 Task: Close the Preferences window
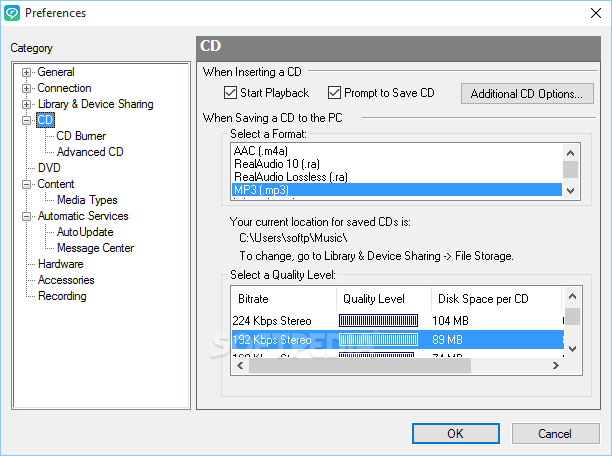tap(596, 13)
